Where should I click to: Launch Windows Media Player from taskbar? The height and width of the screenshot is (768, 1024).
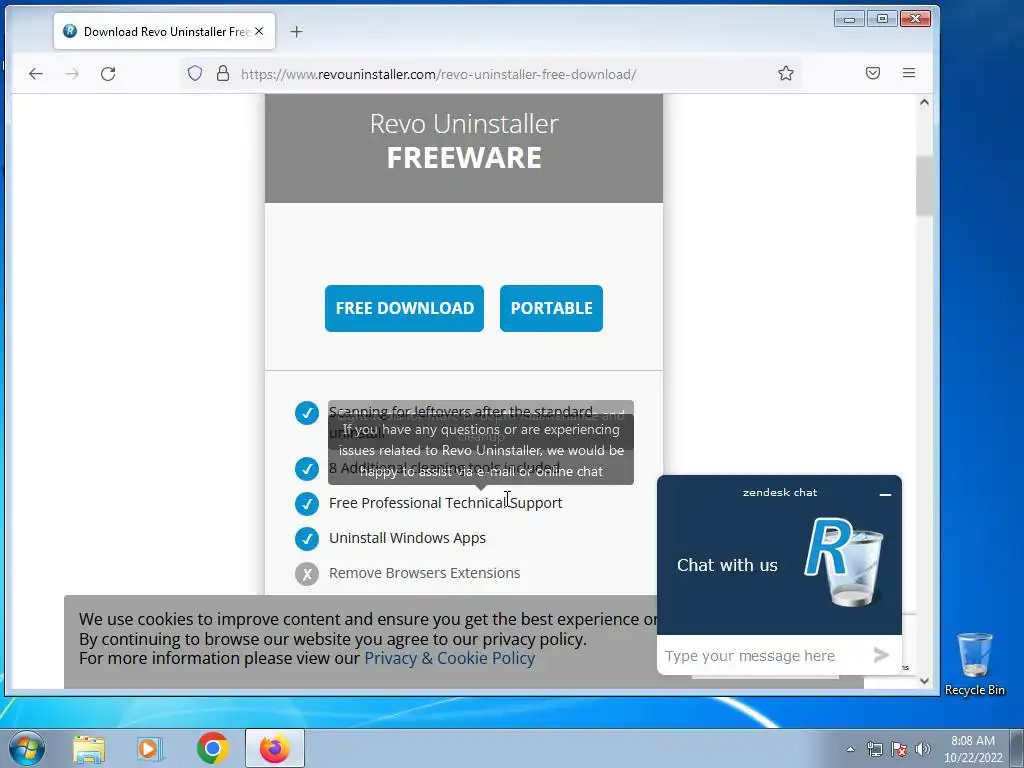point(150,748)
